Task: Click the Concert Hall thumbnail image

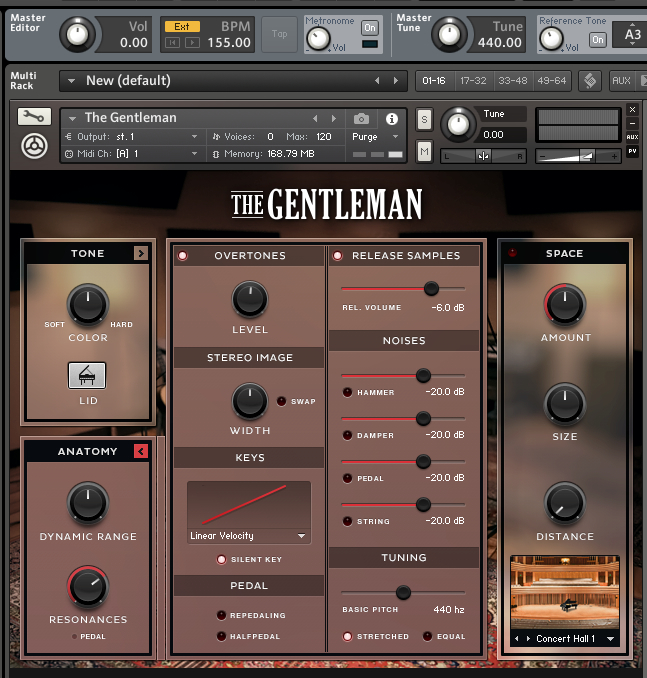Action: (565, 593)
